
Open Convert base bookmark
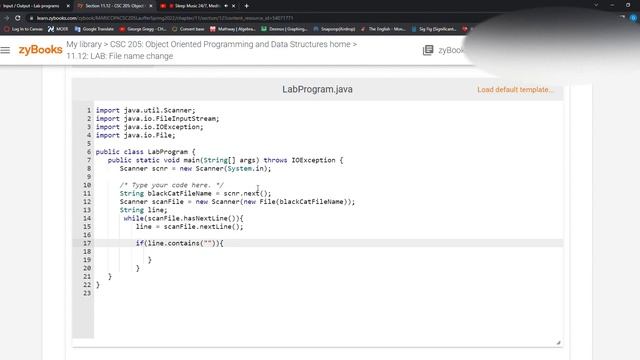(x=188, y=29)
